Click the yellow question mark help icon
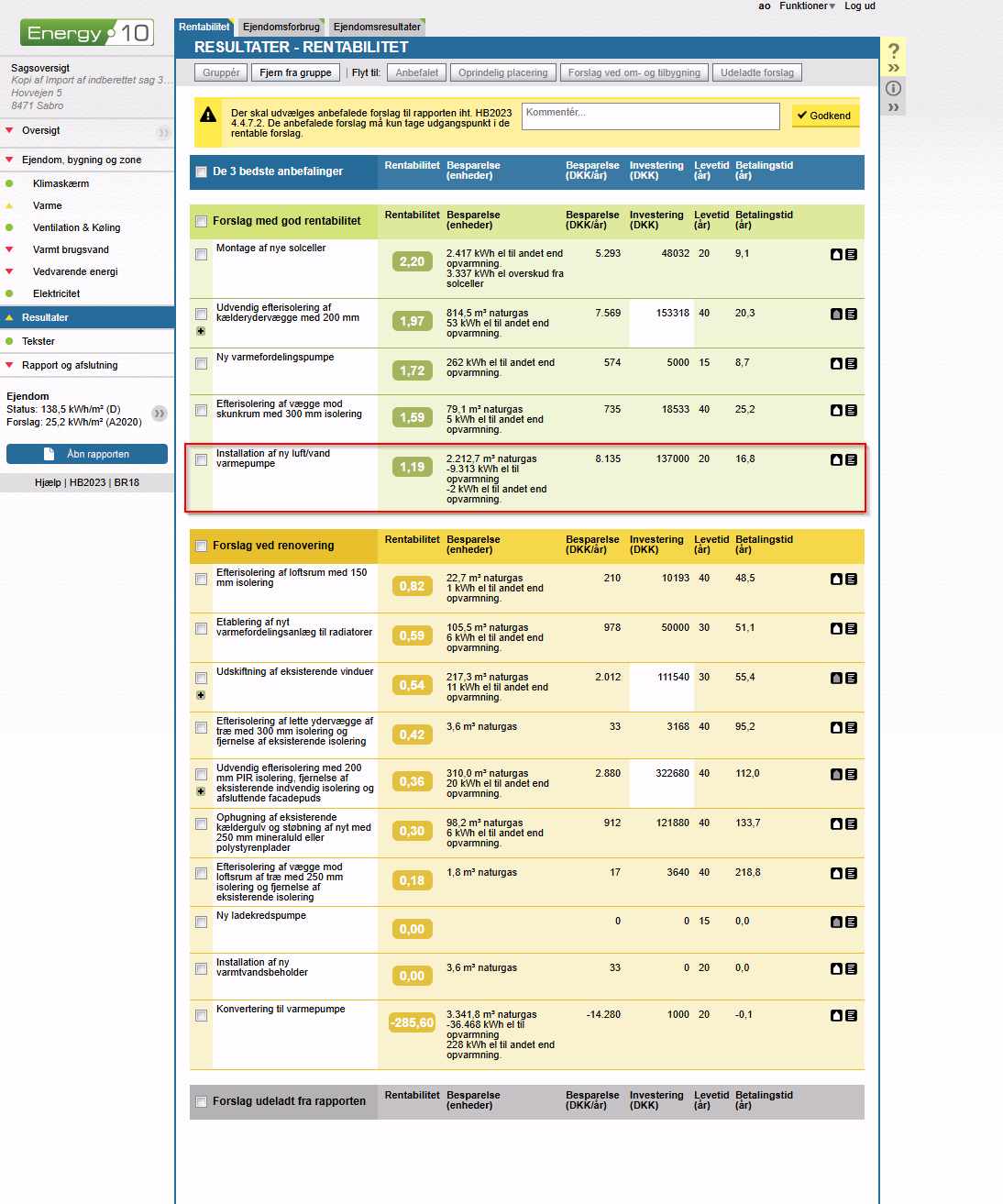Screen dimensions: 1003x1204 pyautogui.click(x=893, y=51)
